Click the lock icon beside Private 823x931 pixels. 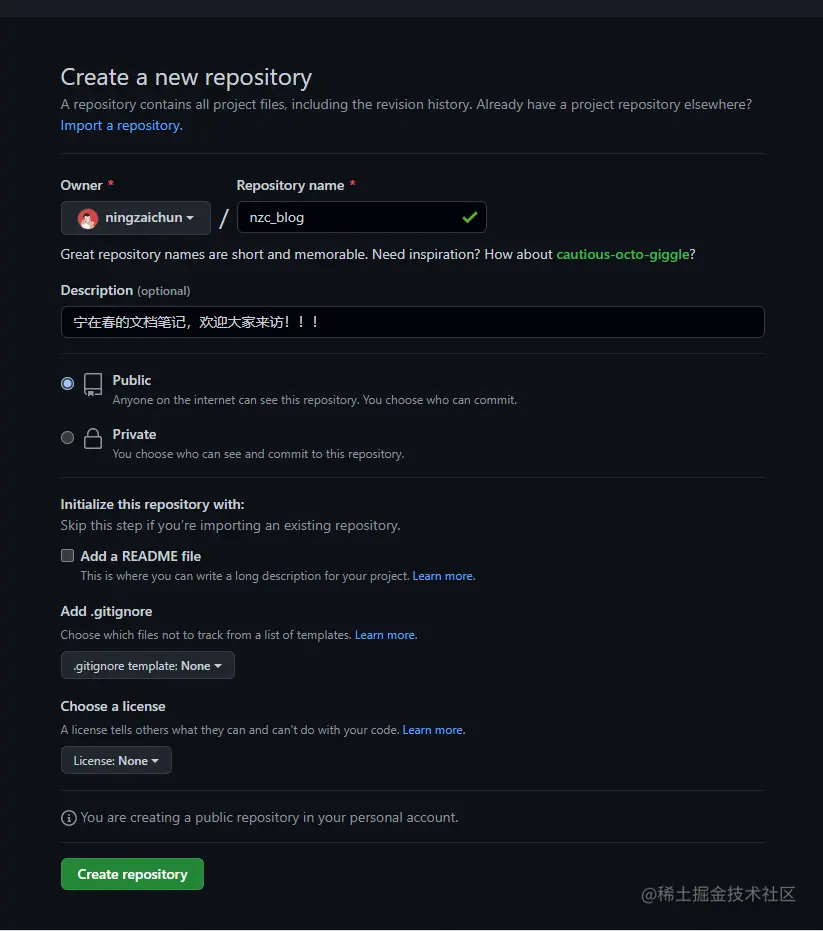tap(92, 439)
